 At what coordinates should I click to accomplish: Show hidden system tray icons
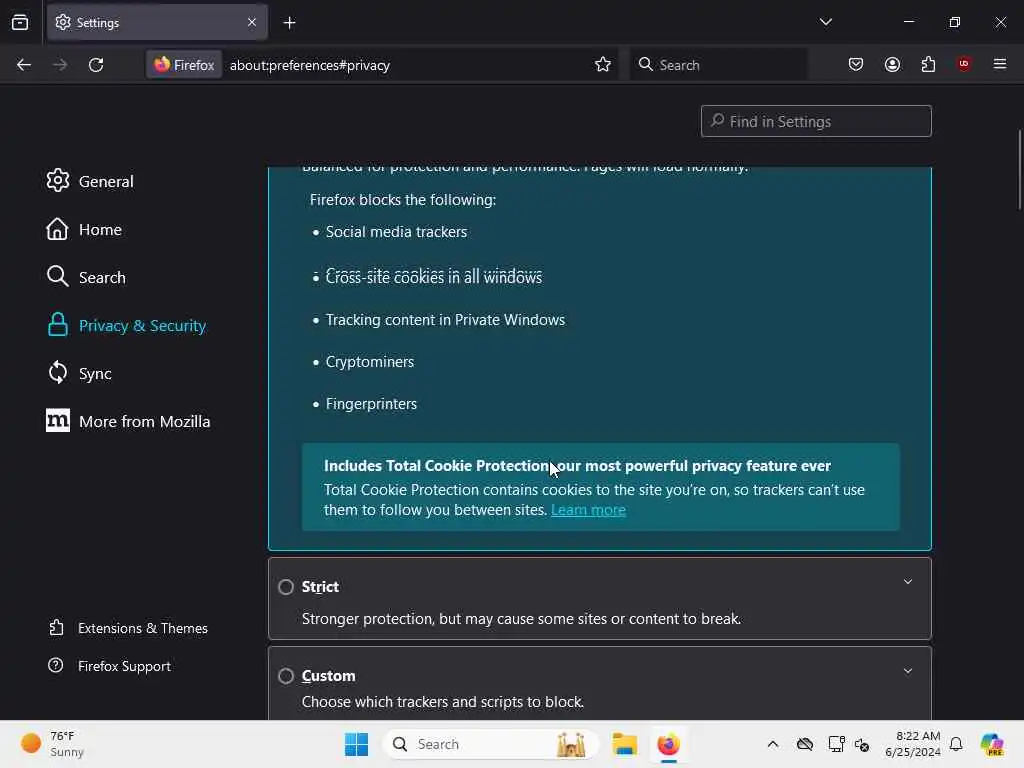(x=773, y=744)
